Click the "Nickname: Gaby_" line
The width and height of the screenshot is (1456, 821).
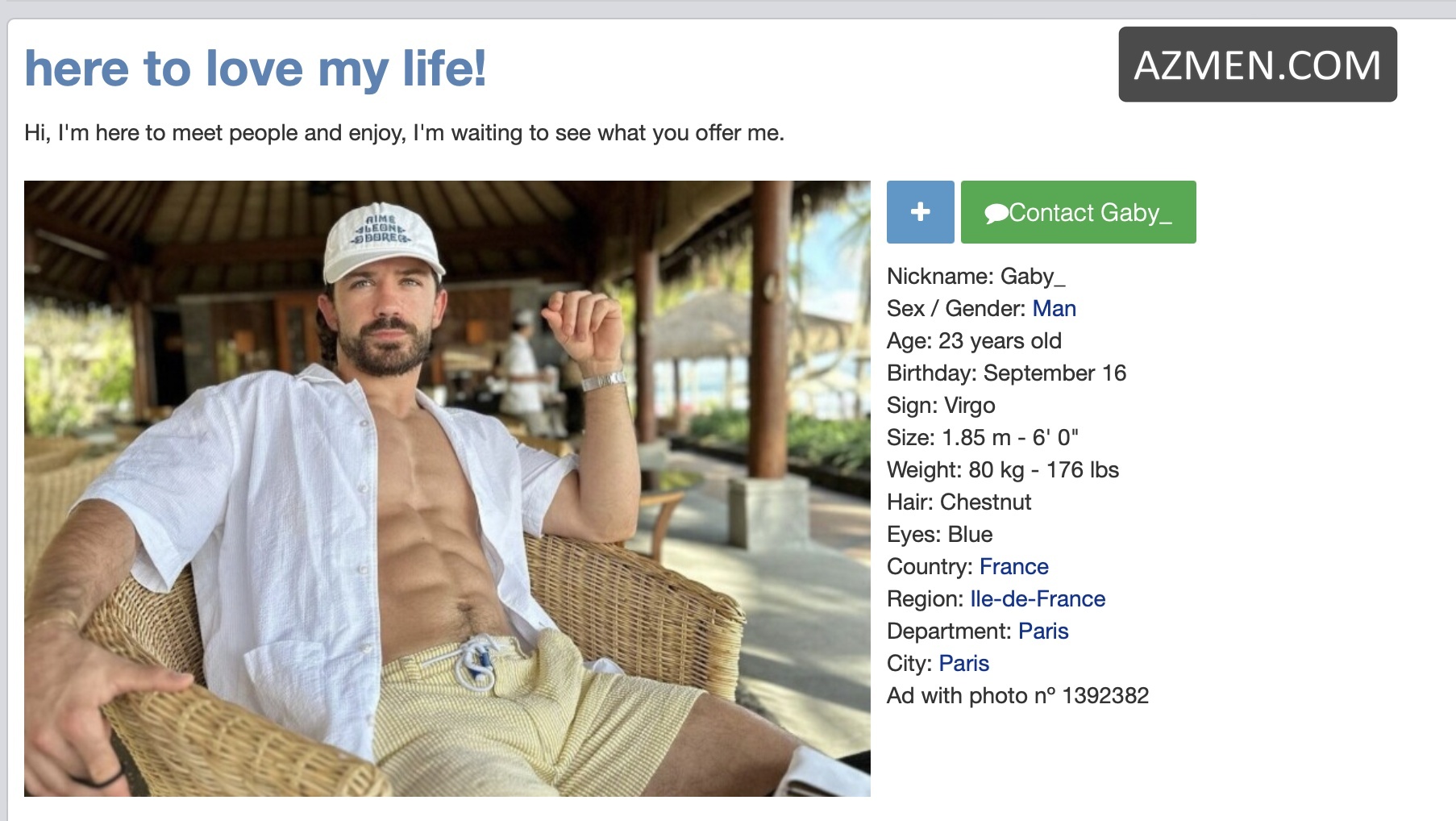(976, 277)
